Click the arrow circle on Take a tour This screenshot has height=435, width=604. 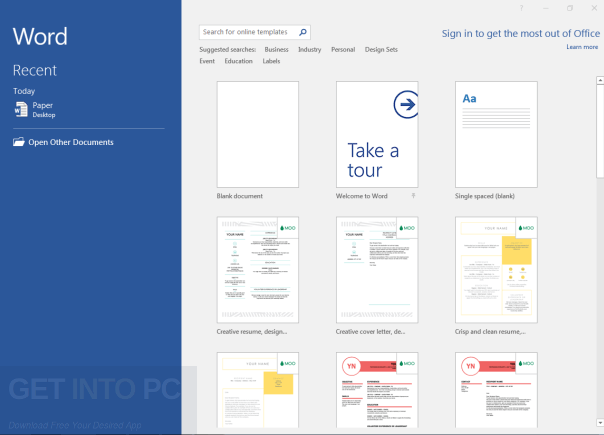(x=406, y=104)
